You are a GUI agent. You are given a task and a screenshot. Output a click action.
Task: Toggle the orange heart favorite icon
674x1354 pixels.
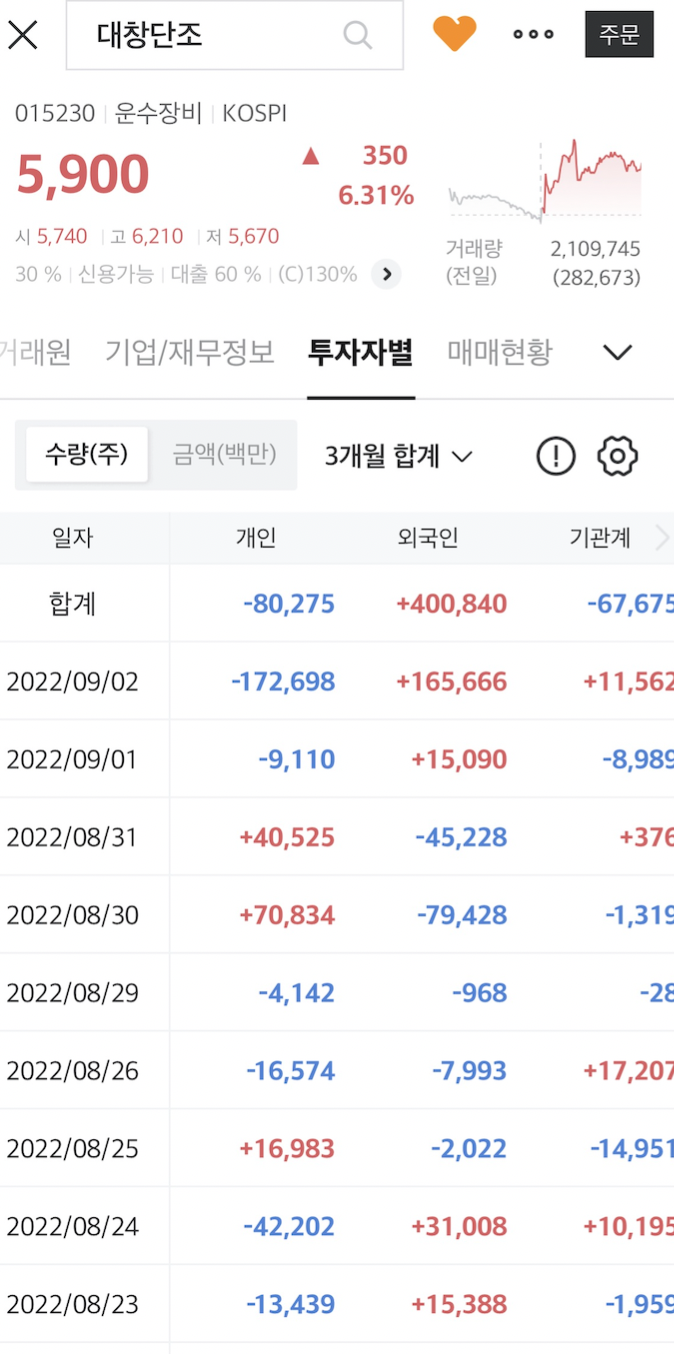[454, 34]
